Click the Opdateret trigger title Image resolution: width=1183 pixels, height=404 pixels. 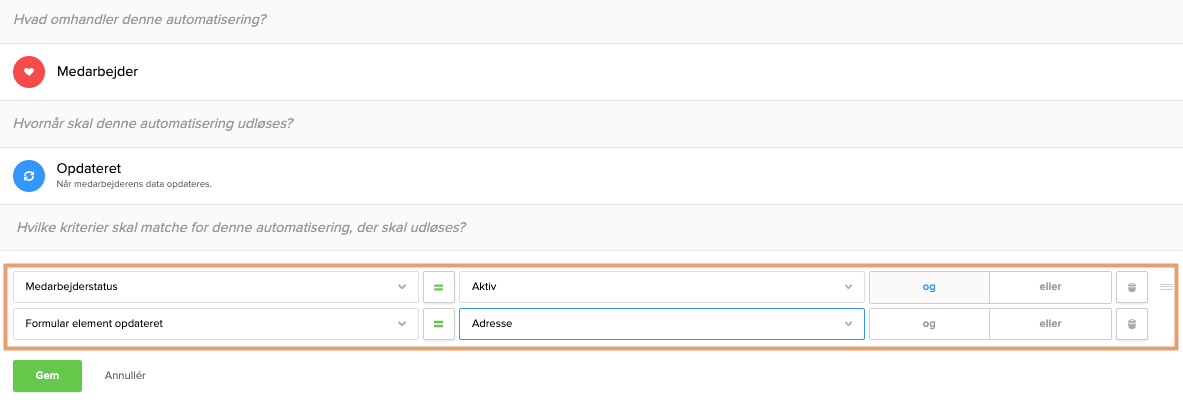[89, 168]
